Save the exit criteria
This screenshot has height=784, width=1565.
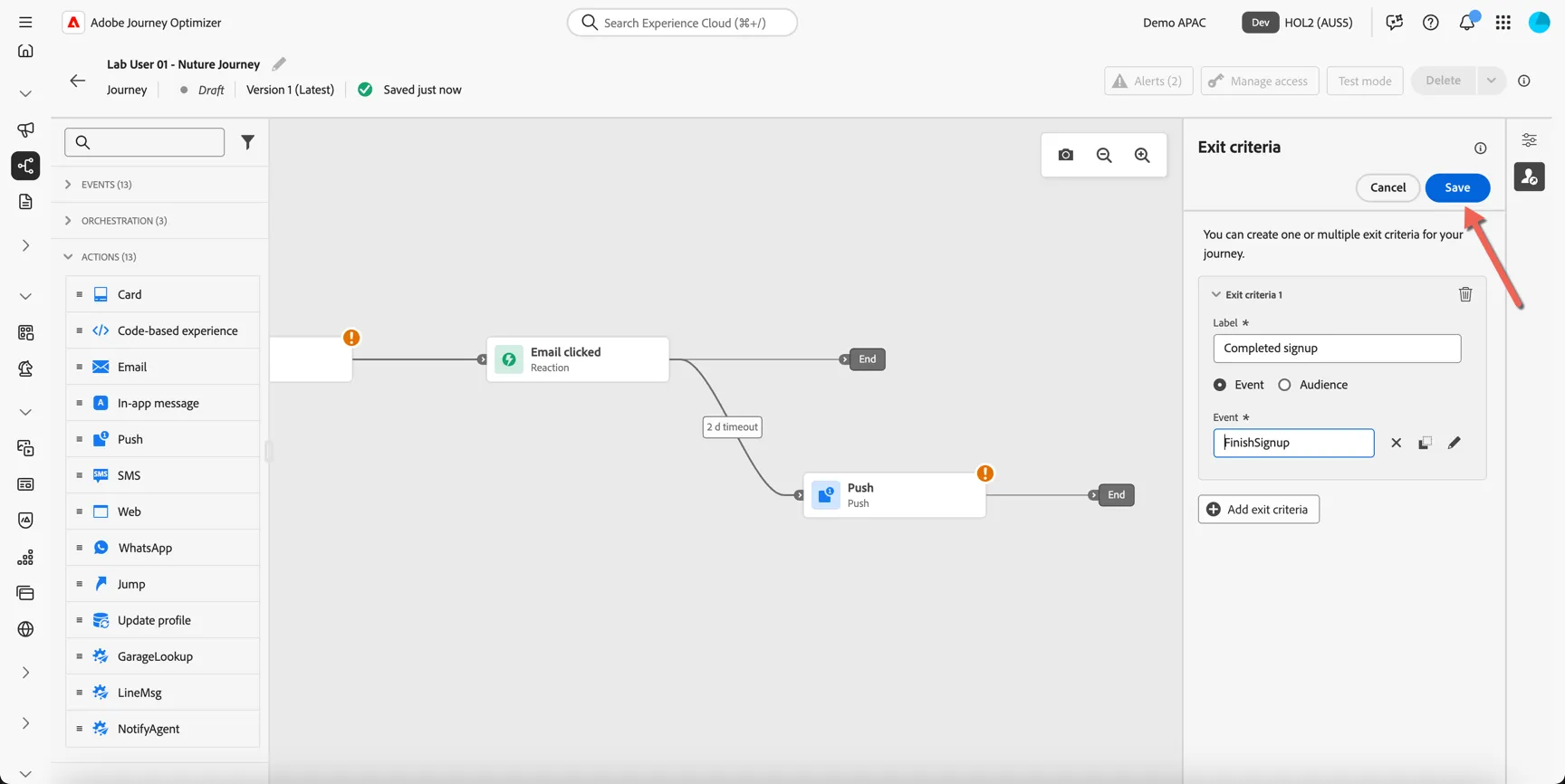point(1457,187)
